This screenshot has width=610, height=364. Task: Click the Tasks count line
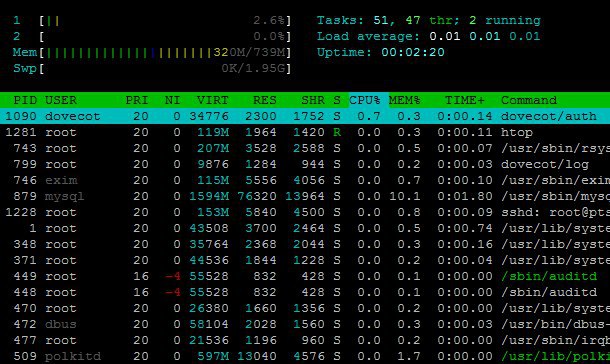point(429,20)
